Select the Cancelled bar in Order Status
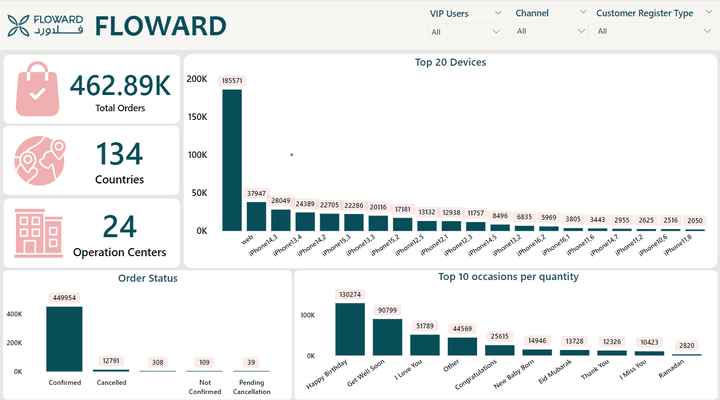 pyautogui.click(x=111, y=370)
